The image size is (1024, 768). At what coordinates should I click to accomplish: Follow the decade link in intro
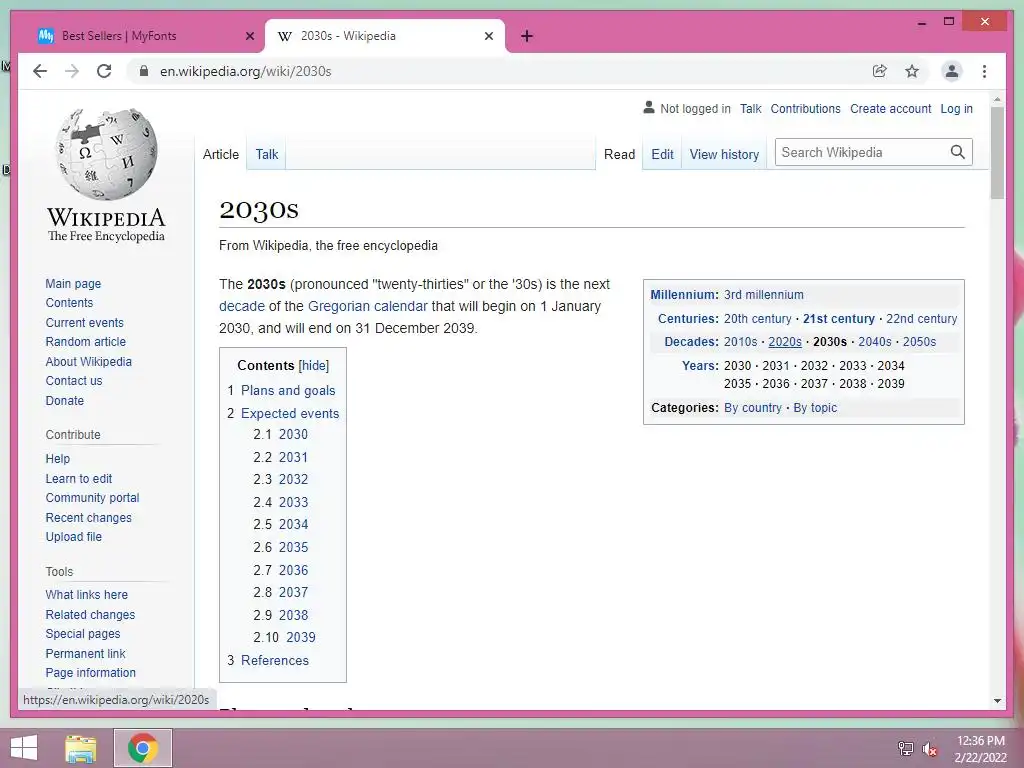[242, 306]
